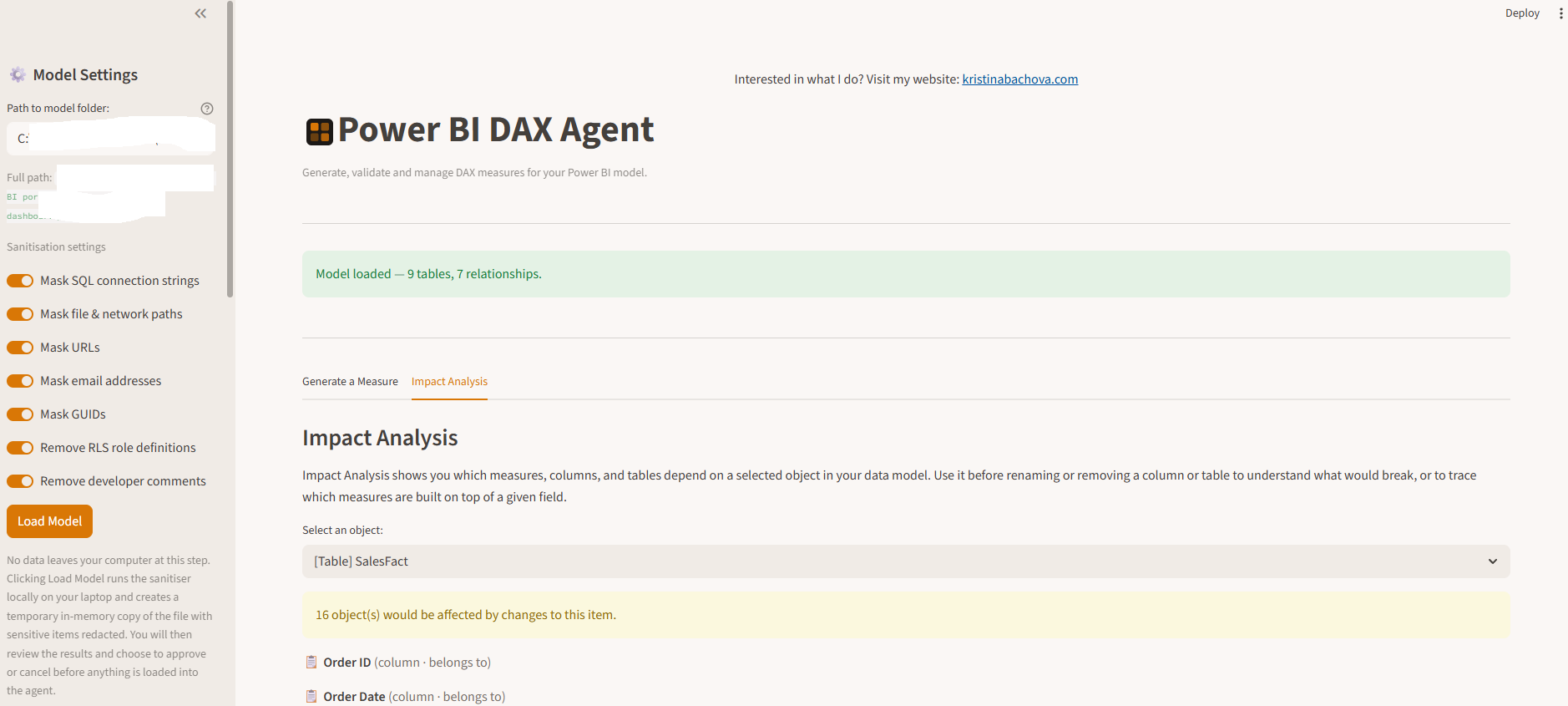Viewport: 1568px width, 706px height.
Task: Toggle Mask SQL connection strings
Action: [x=20, y=281]
